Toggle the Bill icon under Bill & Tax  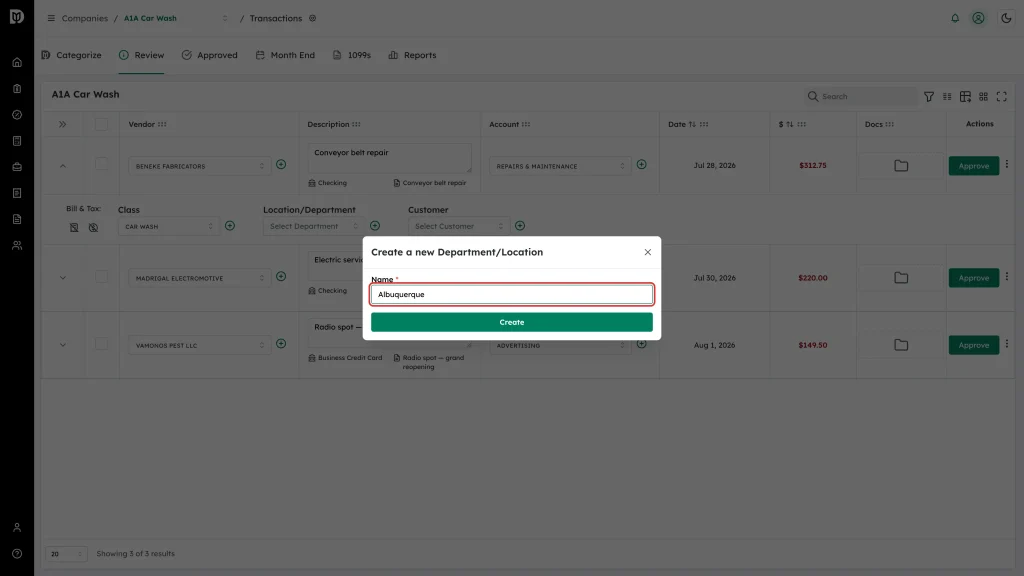[x=74, y=227]
